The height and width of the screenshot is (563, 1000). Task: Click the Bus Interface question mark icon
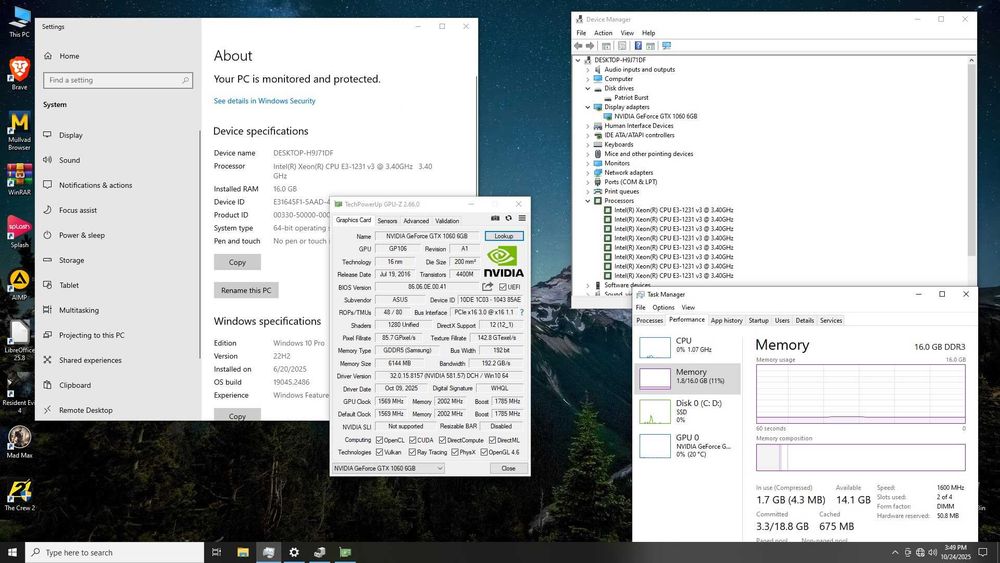(x=521, y=313)
